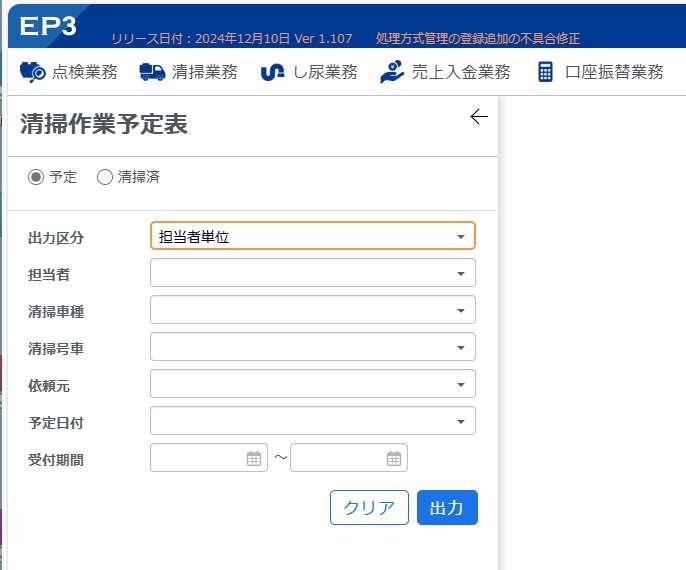Expand the 清掃号車 combo box

coord(312,347)
